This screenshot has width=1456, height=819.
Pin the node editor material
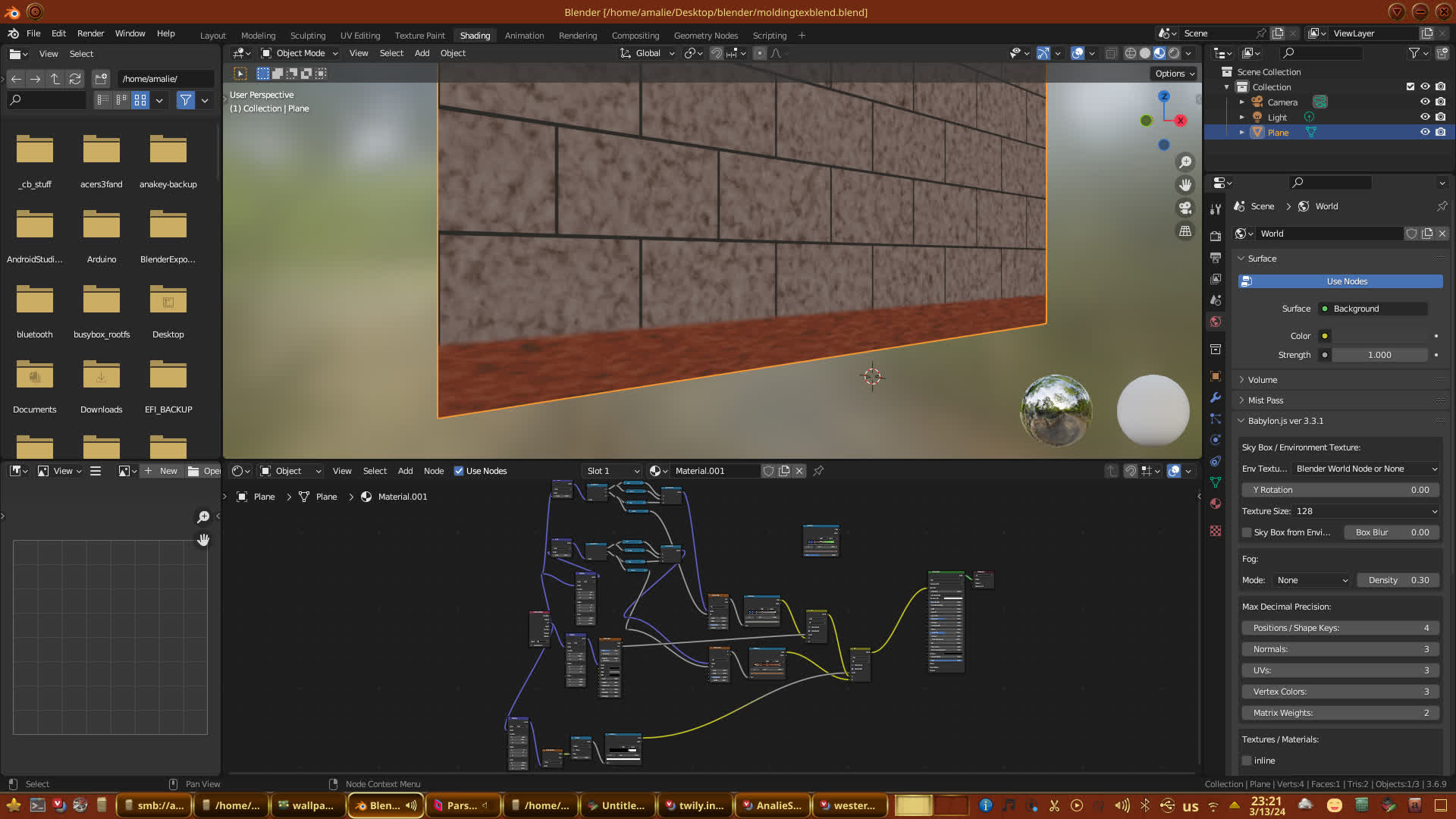(x=818, y=471)
